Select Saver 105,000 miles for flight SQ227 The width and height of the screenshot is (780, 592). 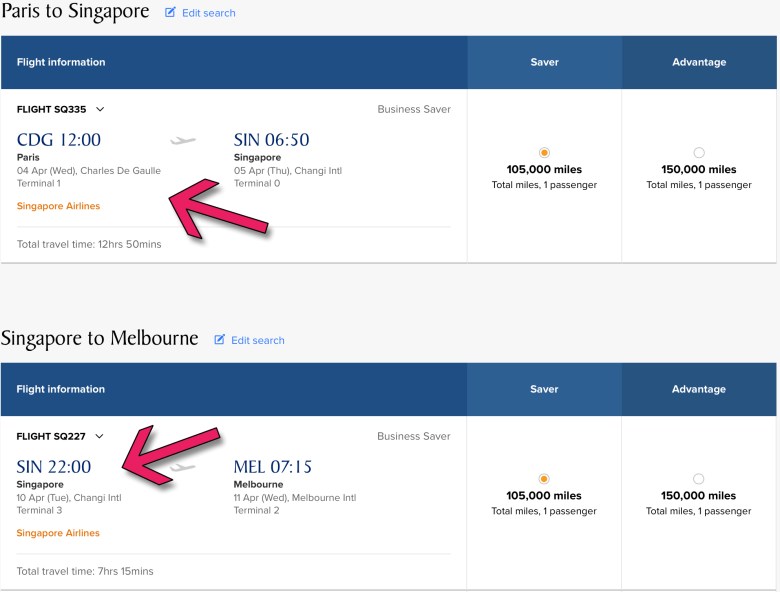click(x=544, y=479)
